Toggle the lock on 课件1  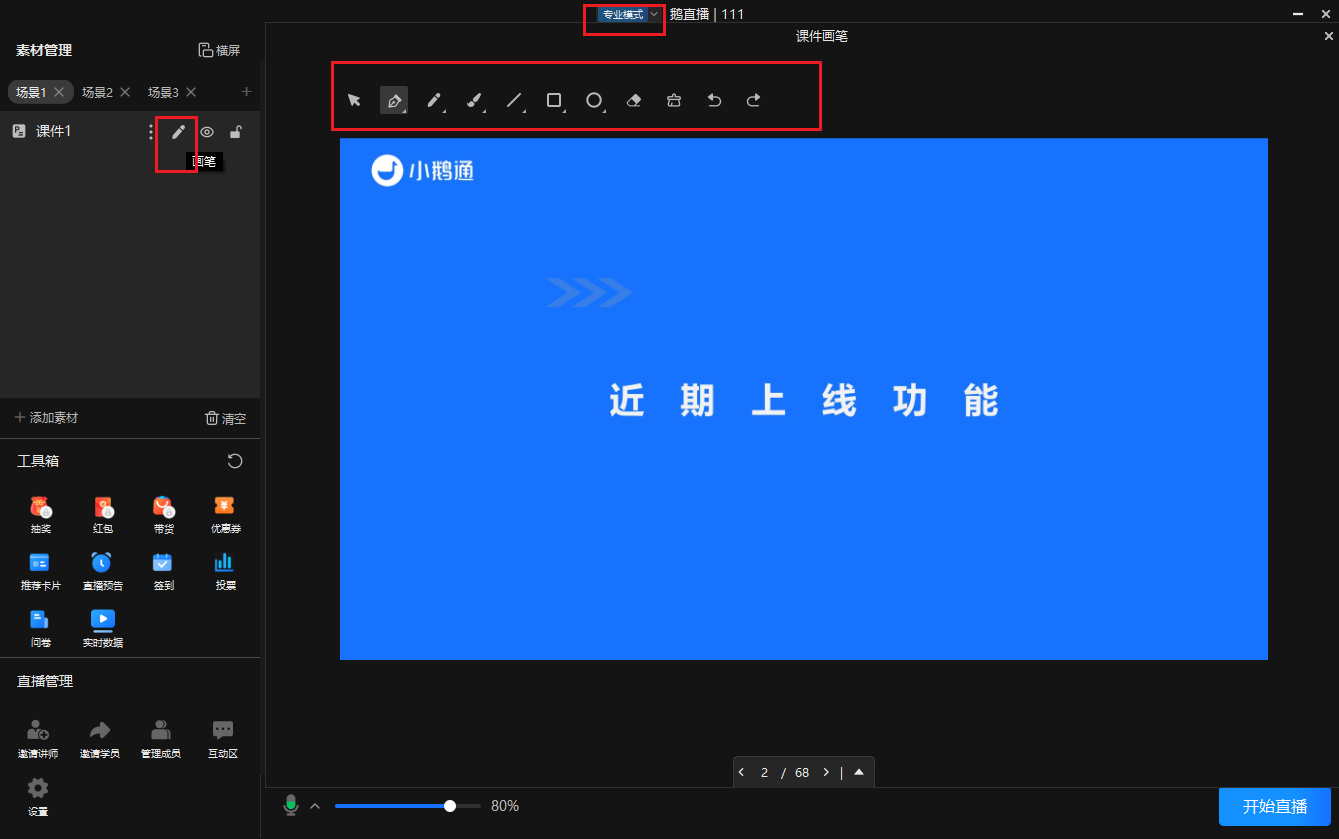(236, 131)
